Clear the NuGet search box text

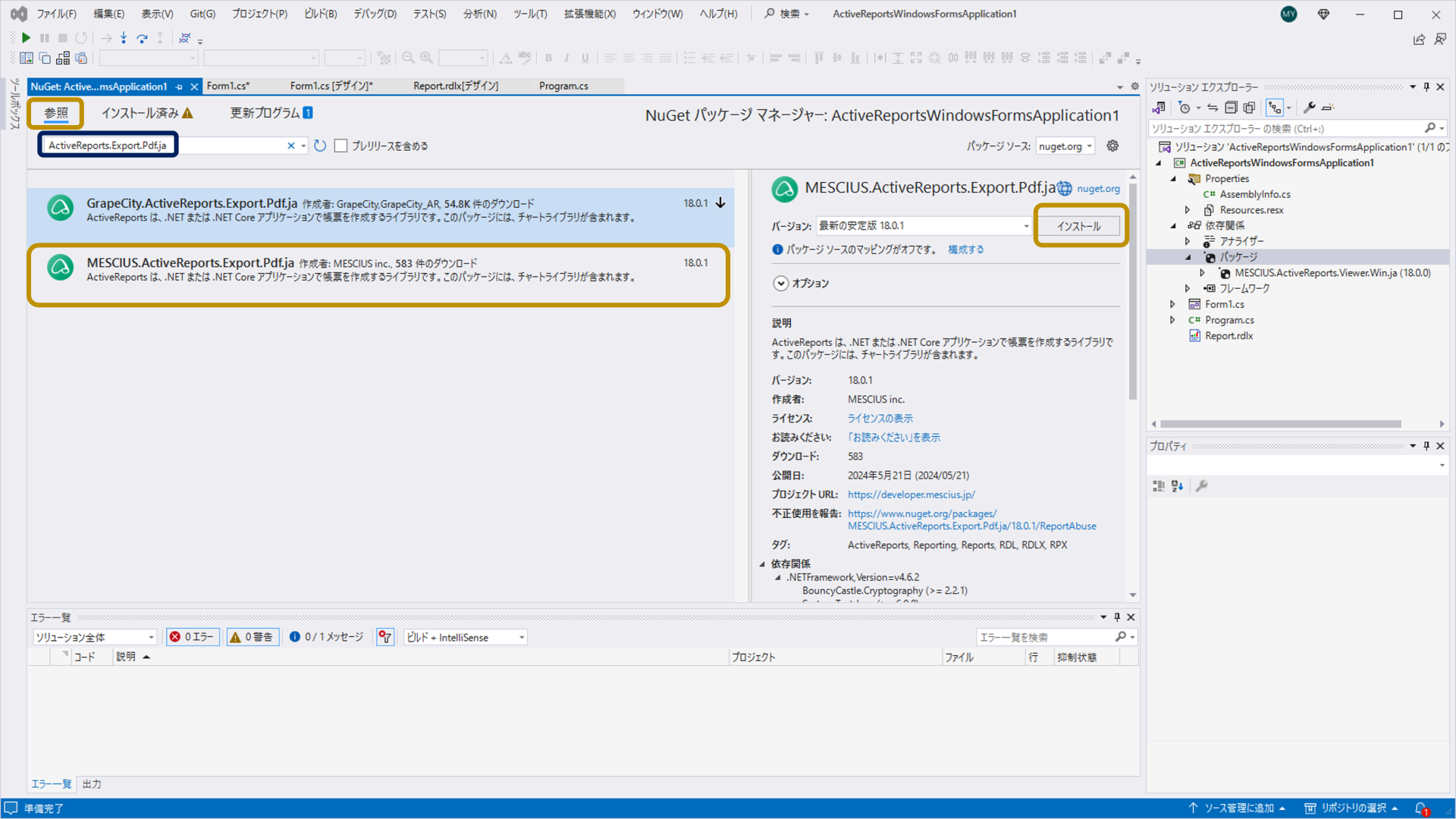click(290, 146)
